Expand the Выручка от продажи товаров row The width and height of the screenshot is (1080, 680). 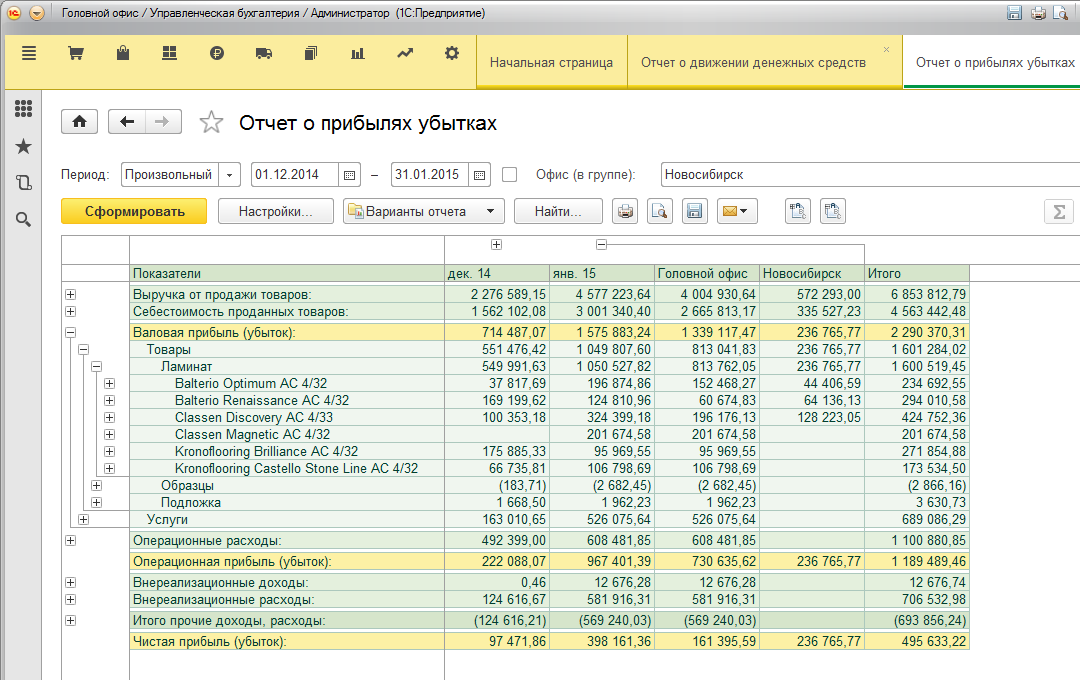pos(70,294)
